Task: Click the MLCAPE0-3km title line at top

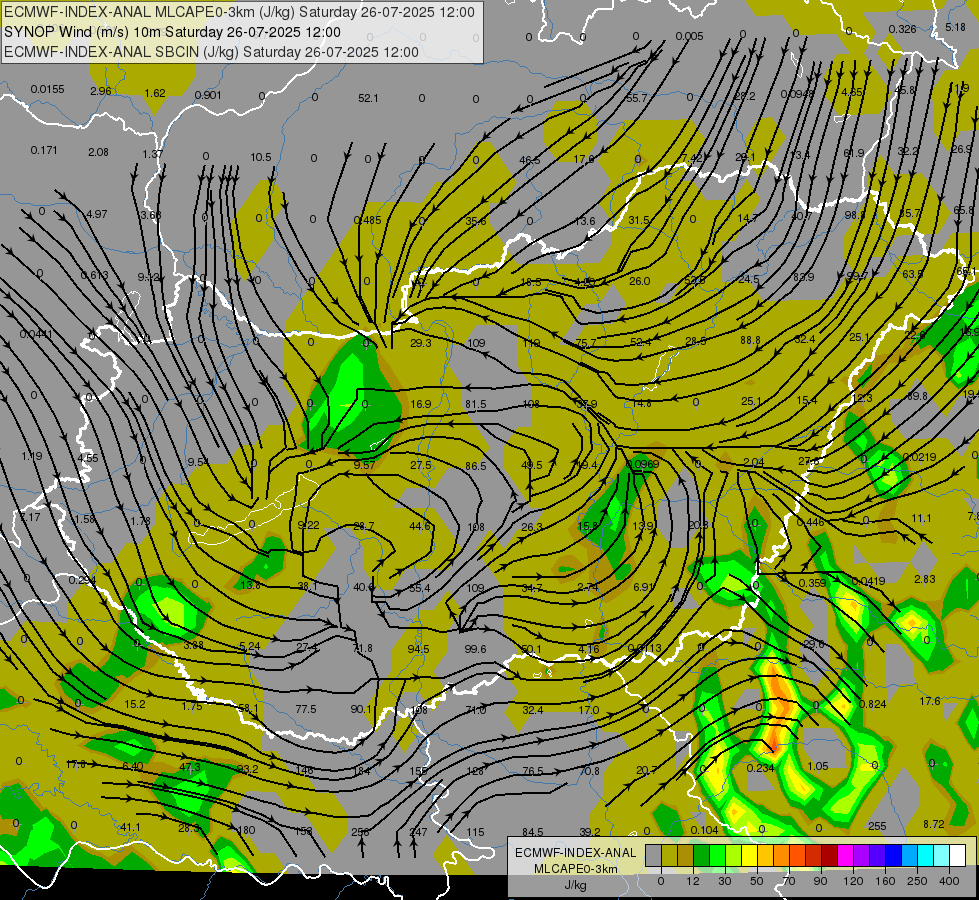Action: [239, 12]
